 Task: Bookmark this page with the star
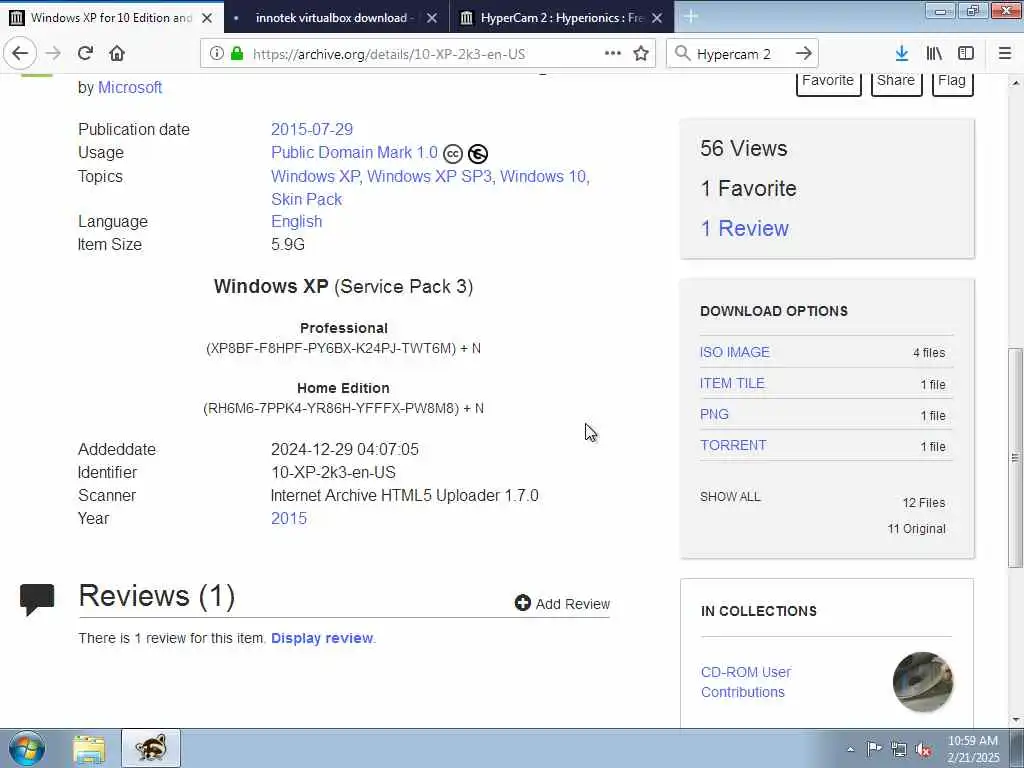click(x=641, y=54)
